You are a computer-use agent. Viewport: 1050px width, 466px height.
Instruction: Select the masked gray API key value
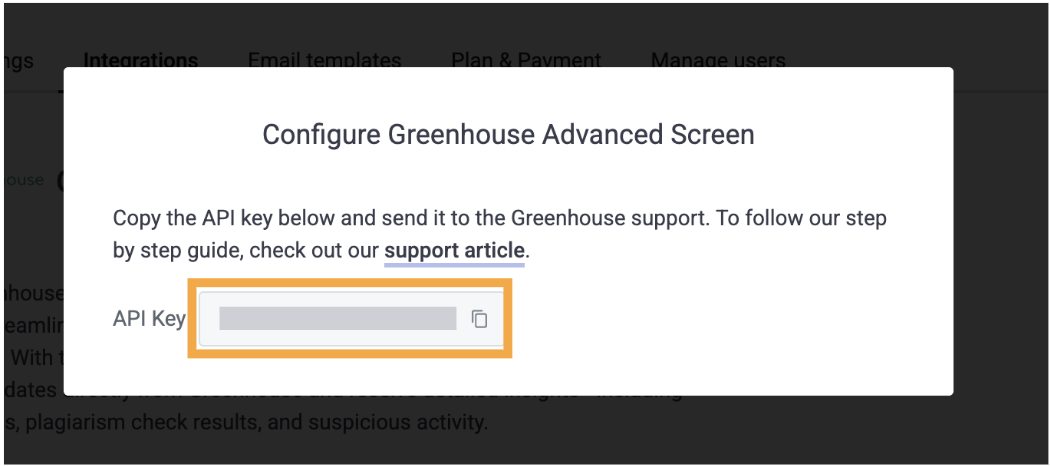(x=338, y=319)
